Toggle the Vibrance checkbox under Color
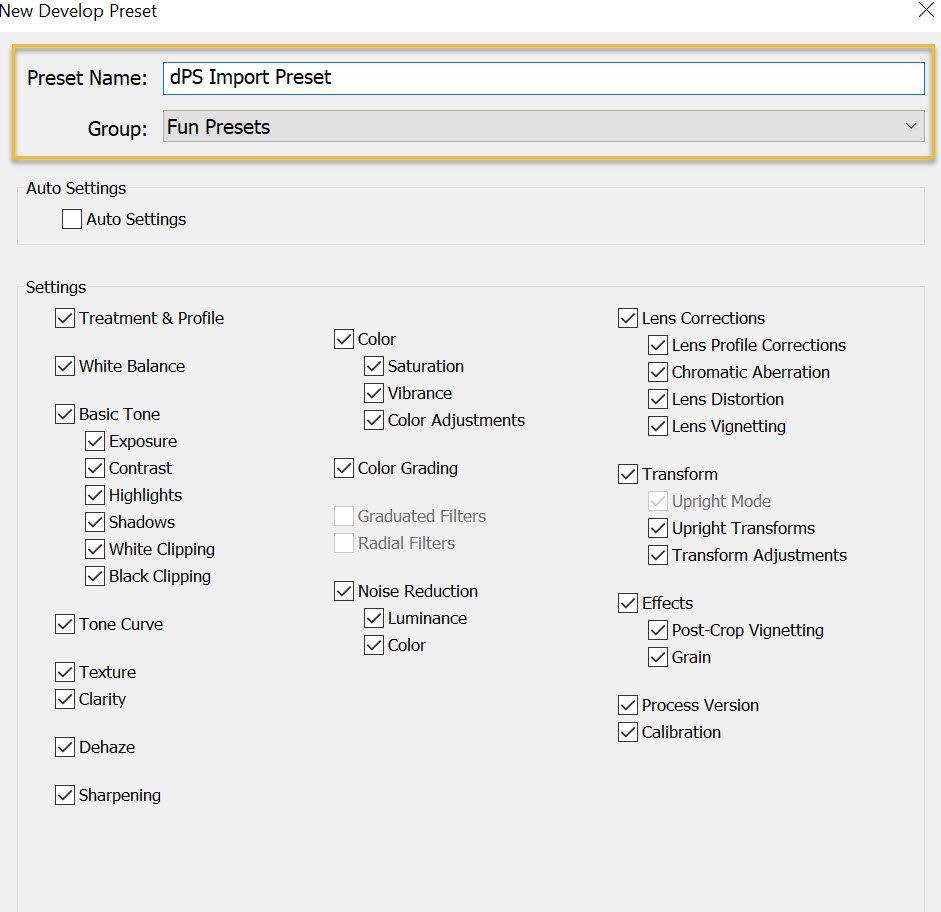 [374, 393]
